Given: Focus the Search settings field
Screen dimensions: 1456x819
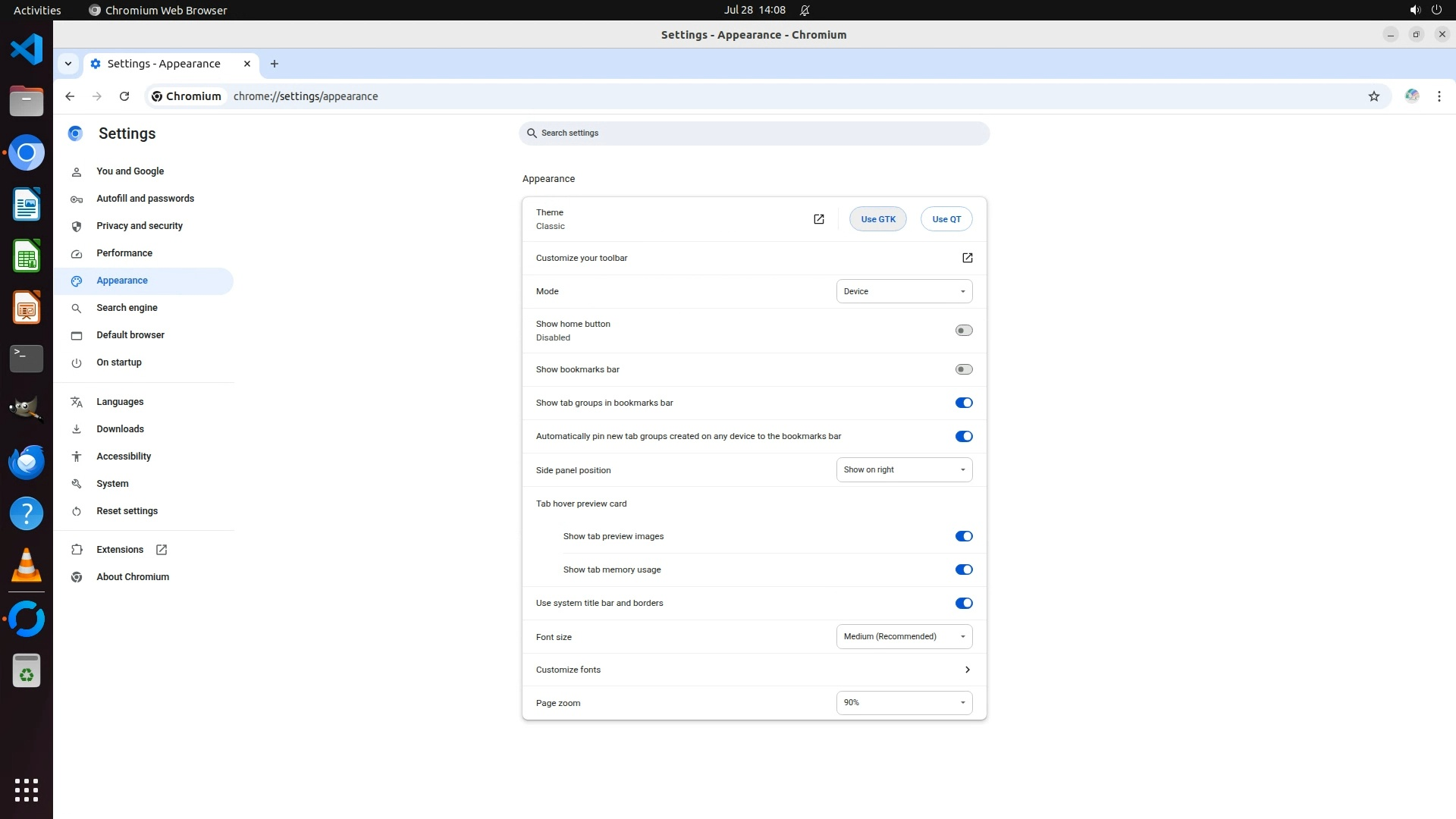Looking at the screenshot, I should [754, 133].
